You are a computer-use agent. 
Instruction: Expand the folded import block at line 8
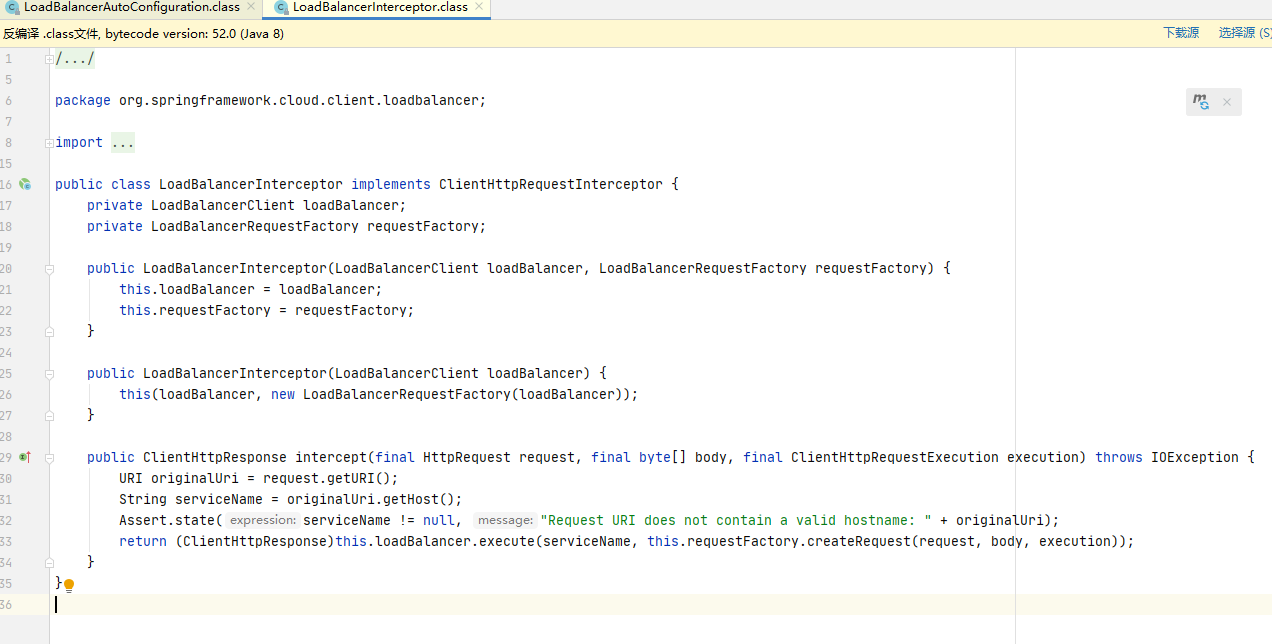pos(49,143)
